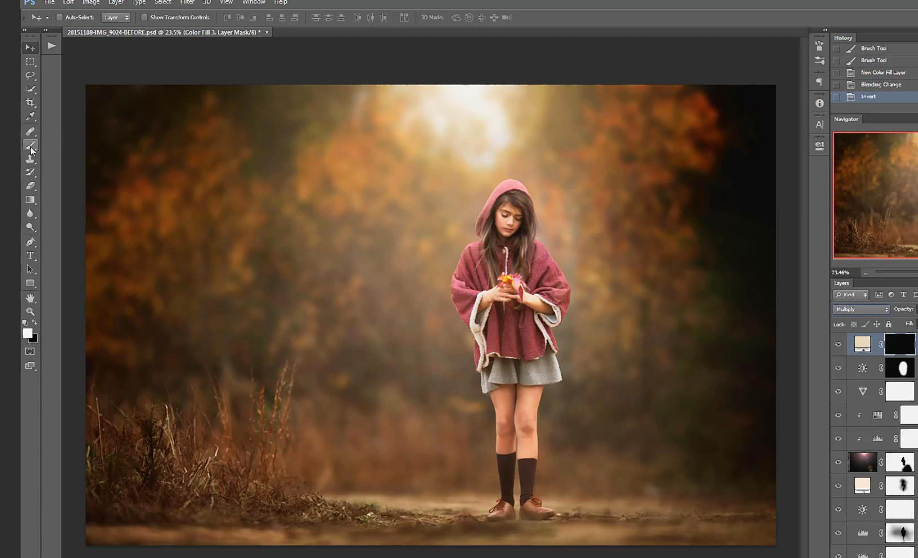Set history brush source at Blending Change
Image resolution: width=918 pixels, height=558 pixels.
click(x=836, y=84)
